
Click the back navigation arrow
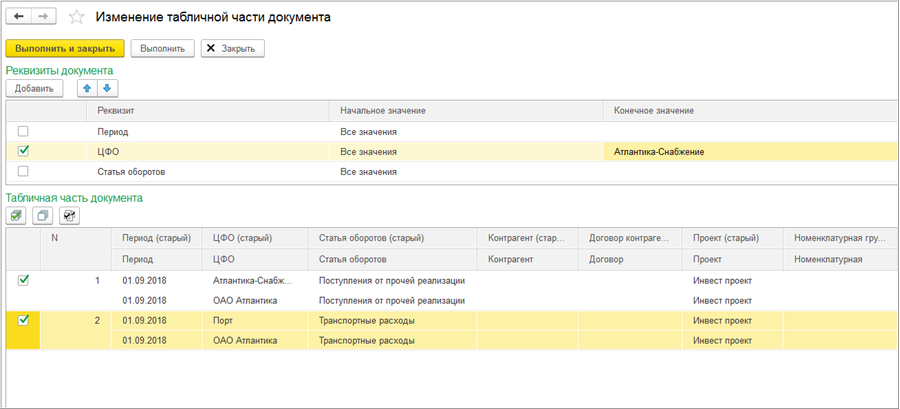pos(19,18)
